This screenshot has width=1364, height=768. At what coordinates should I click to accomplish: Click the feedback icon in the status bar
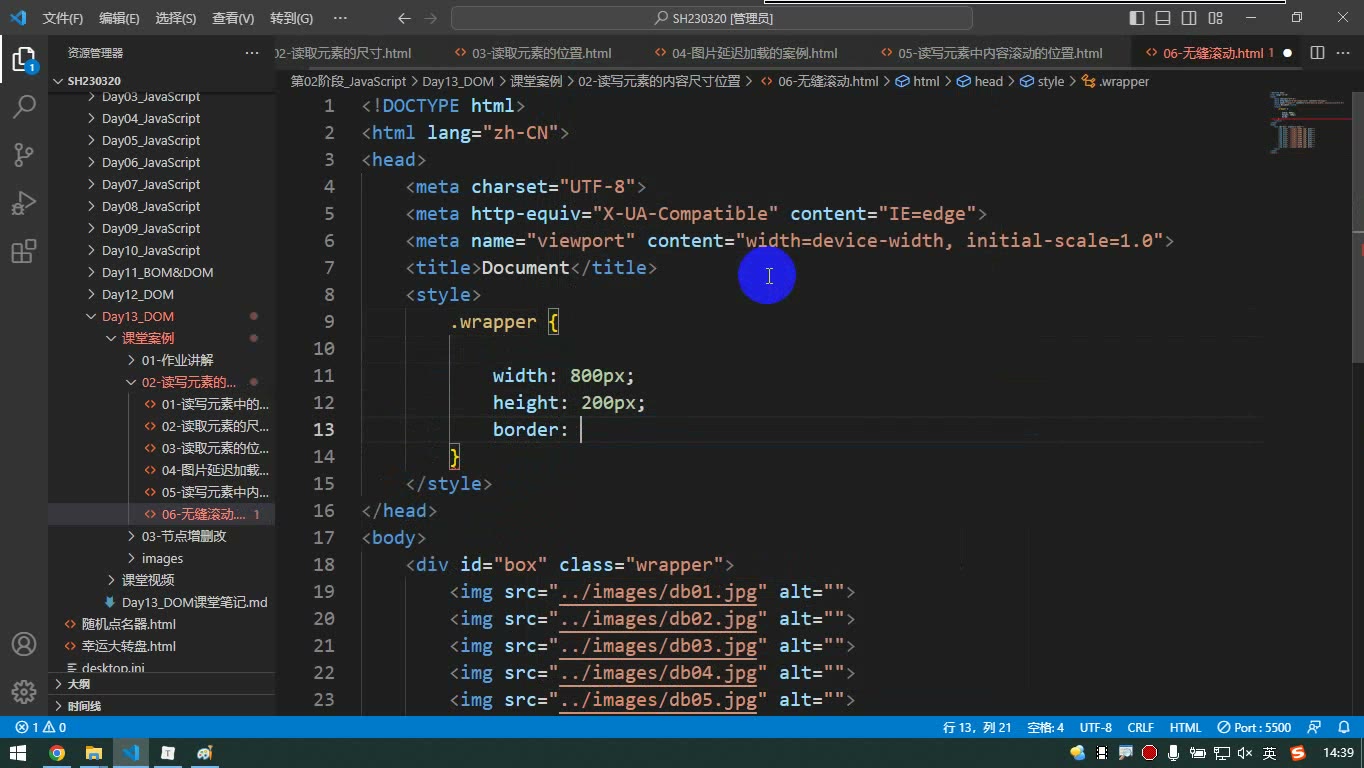tap(1315, 727)
